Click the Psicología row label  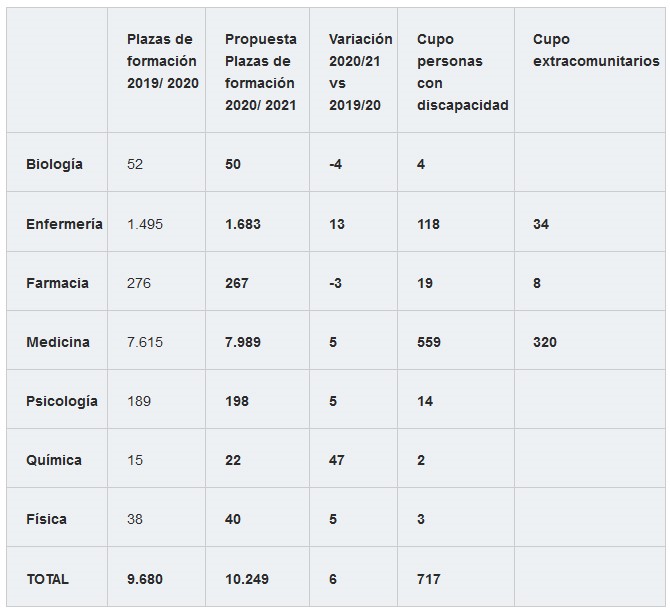62,401
